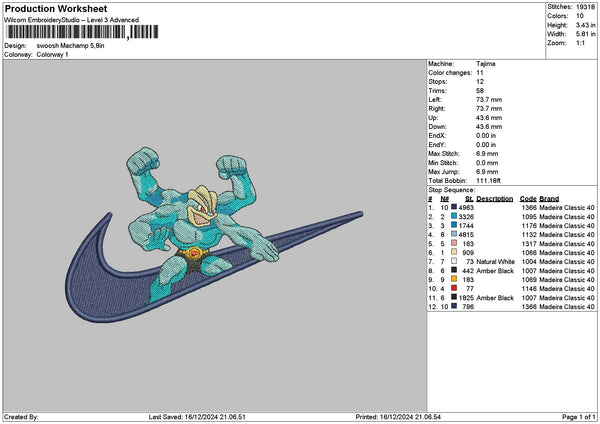This screenshot has height=424, width=600.
Task: Click the black swatch in stop row 8
Action: (454, 270)
